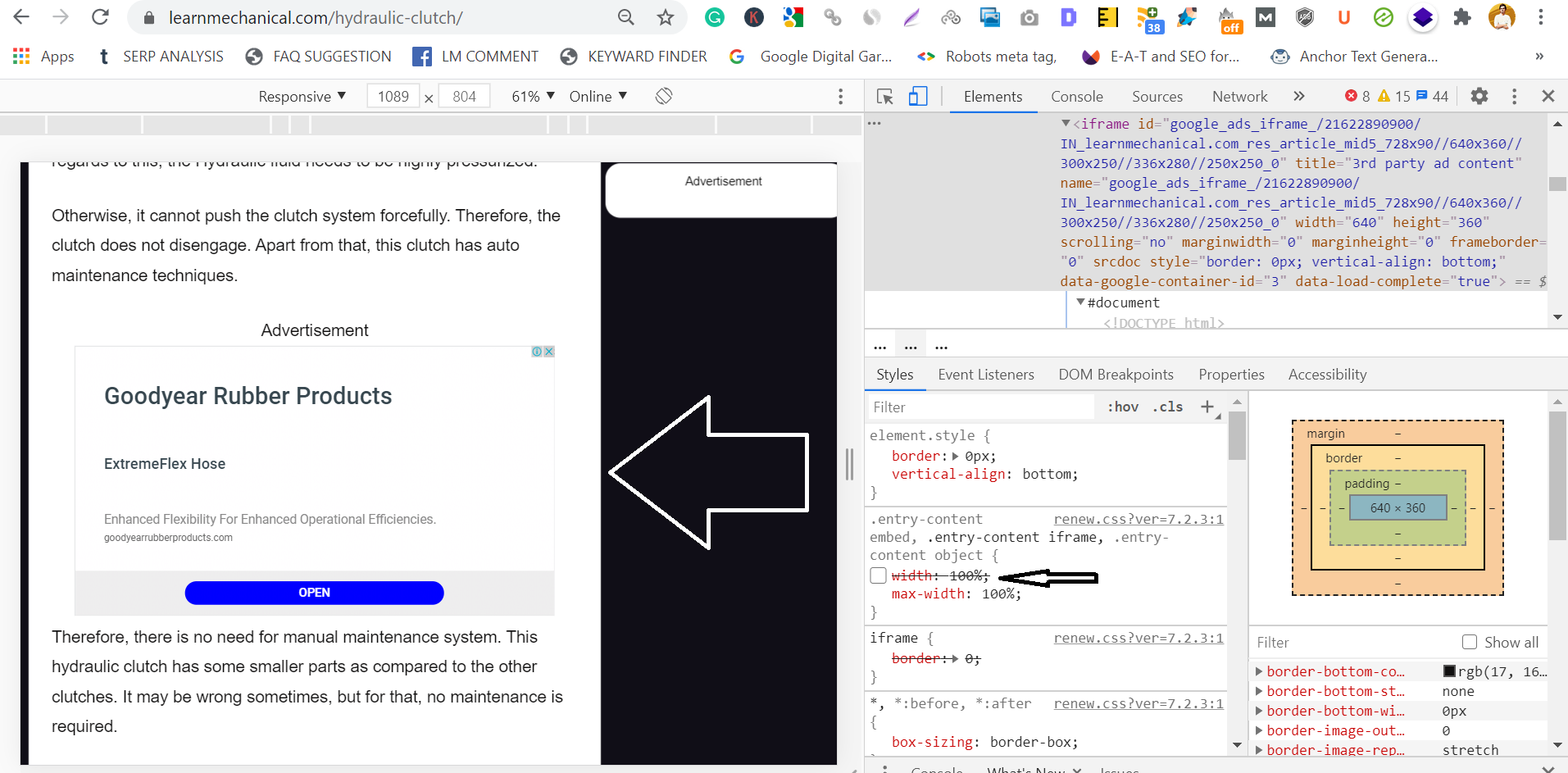Show more bookmarks with the chevron
The image size is (1568, 773).
pos(1539,57)
